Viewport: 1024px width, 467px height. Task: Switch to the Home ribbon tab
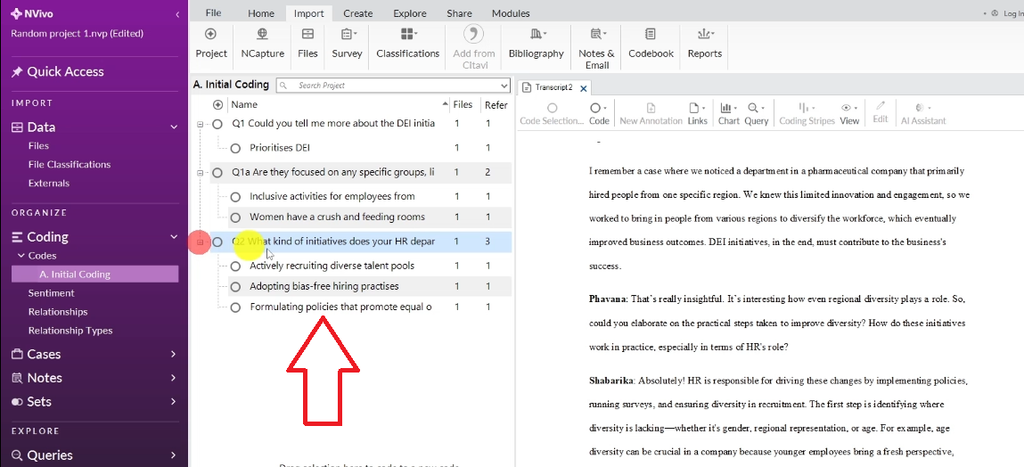[261, 13]
